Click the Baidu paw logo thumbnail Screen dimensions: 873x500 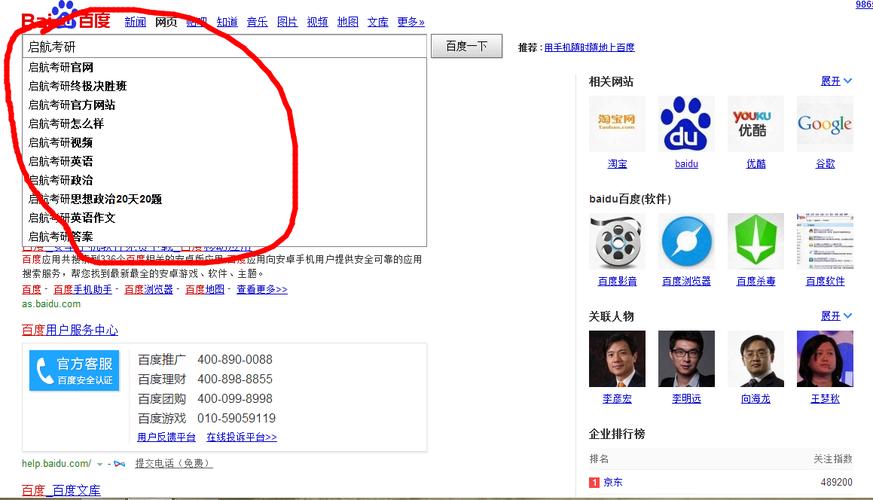pyautogui.click(x=686, y=124)
